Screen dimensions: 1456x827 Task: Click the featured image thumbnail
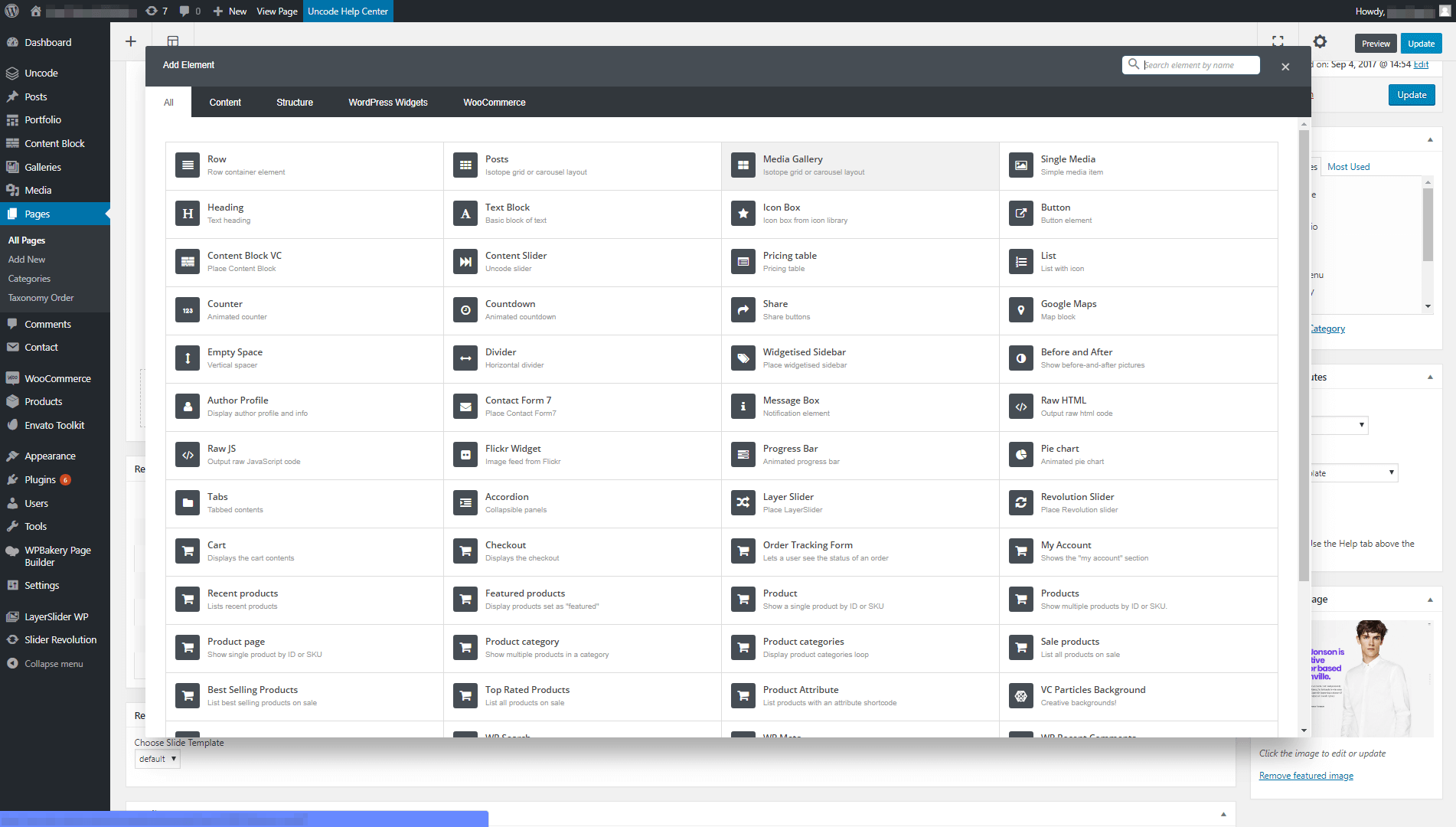click(x=1372, y=678)
